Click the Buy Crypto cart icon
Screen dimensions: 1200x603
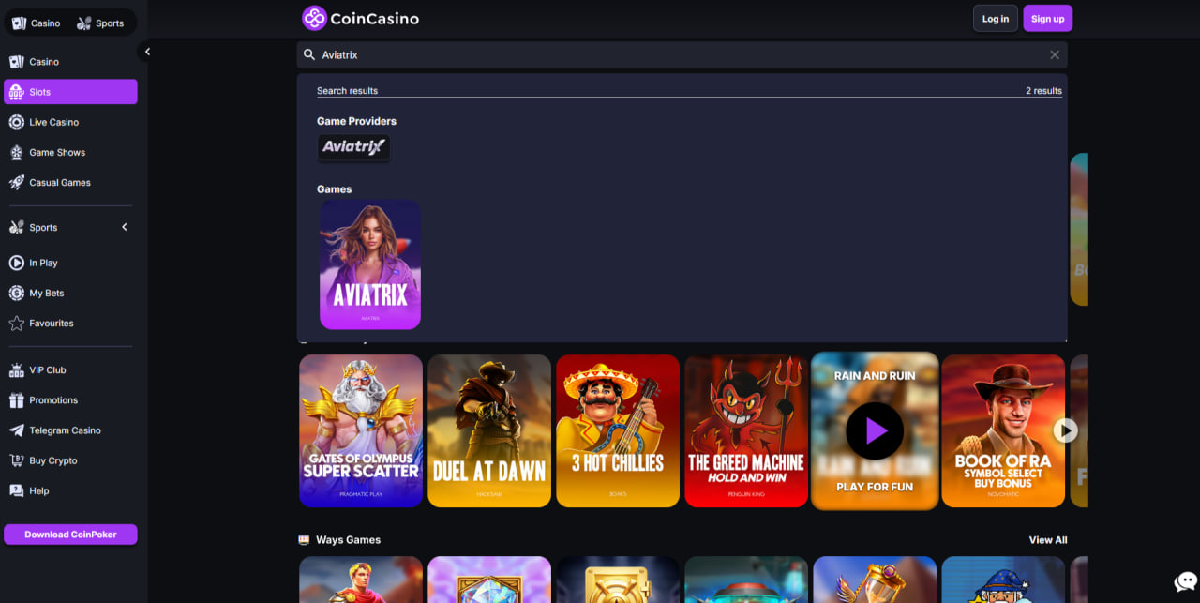[16, 461]
